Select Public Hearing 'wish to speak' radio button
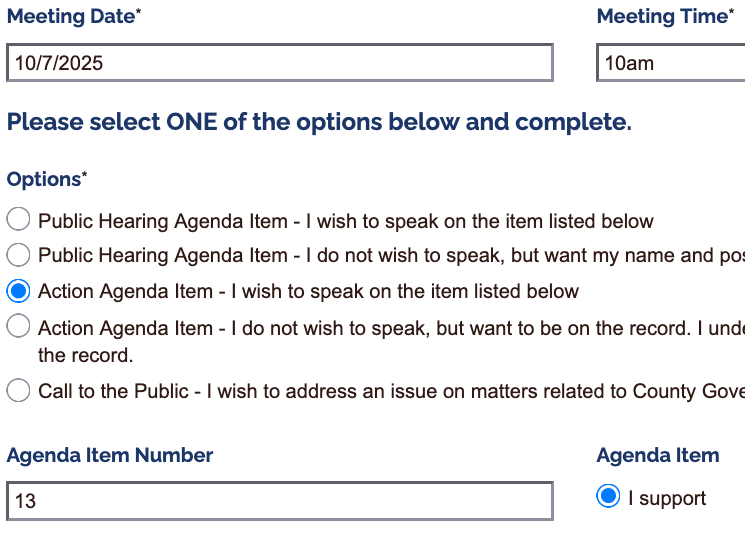Viewport: 745px width, 534px height. click(18, 221)
